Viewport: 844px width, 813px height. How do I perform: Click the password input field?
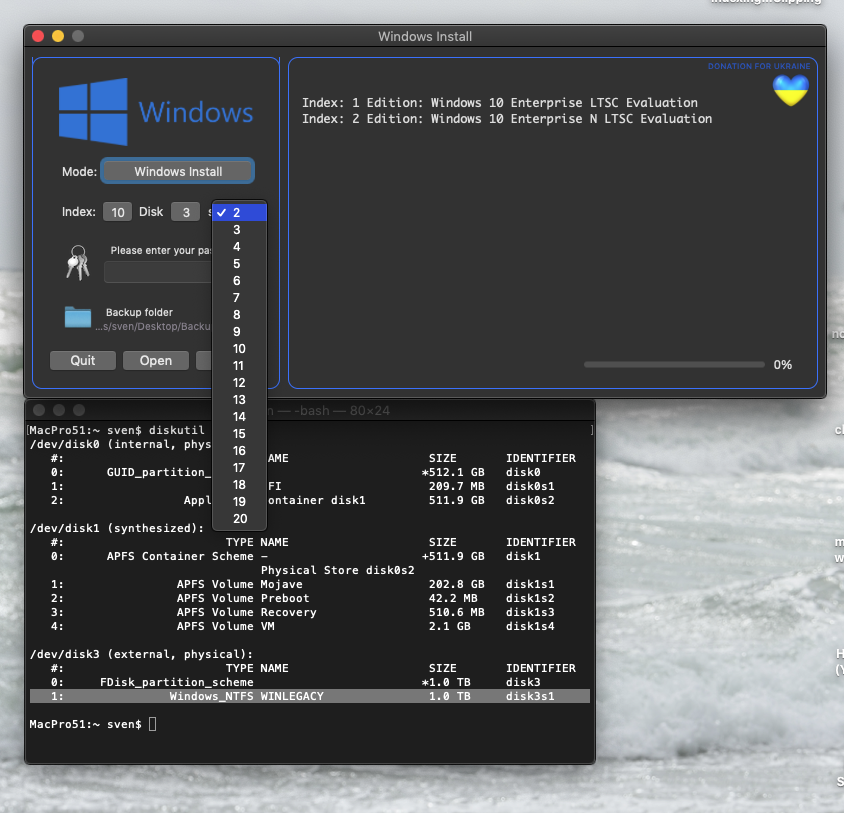coord(158,272)
